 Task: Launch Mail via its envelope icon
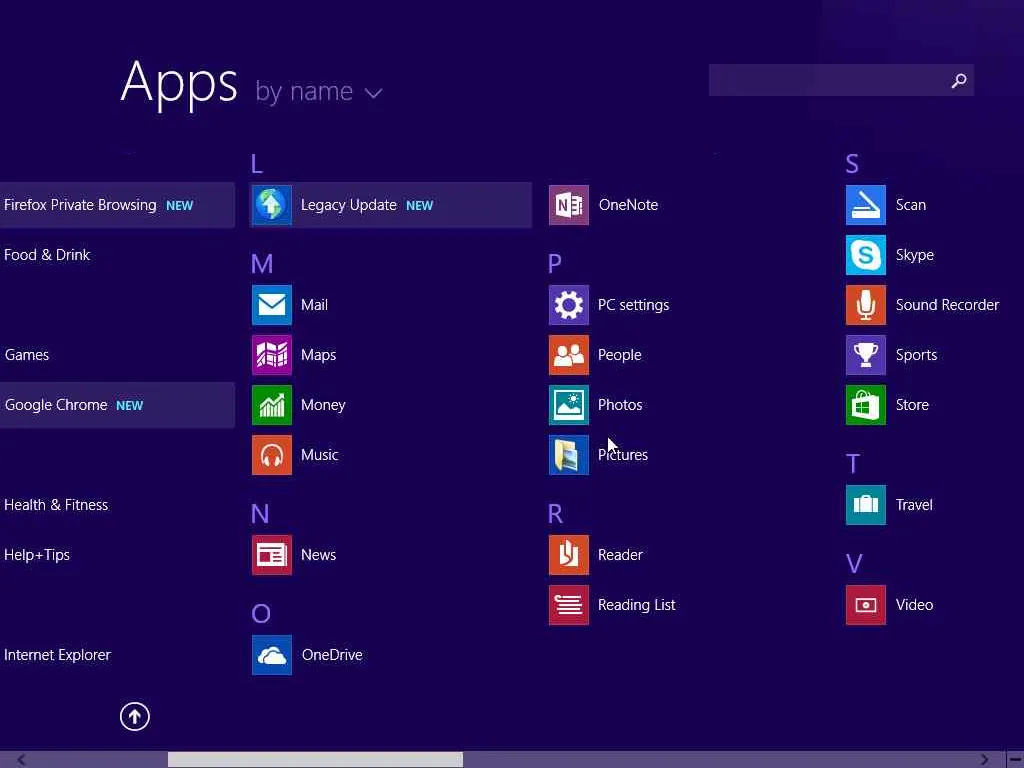point(272,305)
